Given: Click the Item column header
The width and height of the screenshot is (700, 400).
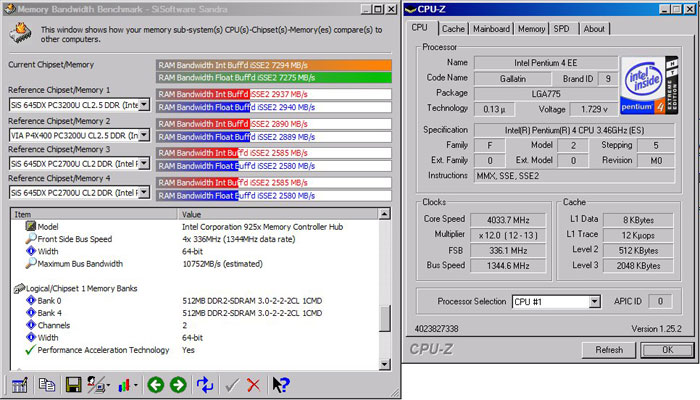Looking at the screenshot, I should [94, 214].
